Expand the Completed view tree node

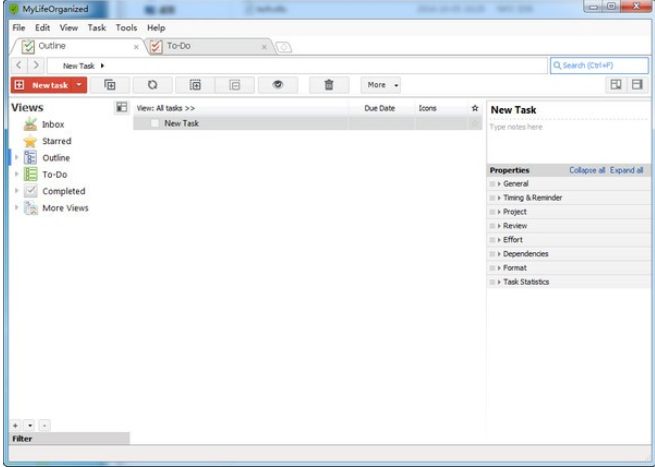(17, 191)
